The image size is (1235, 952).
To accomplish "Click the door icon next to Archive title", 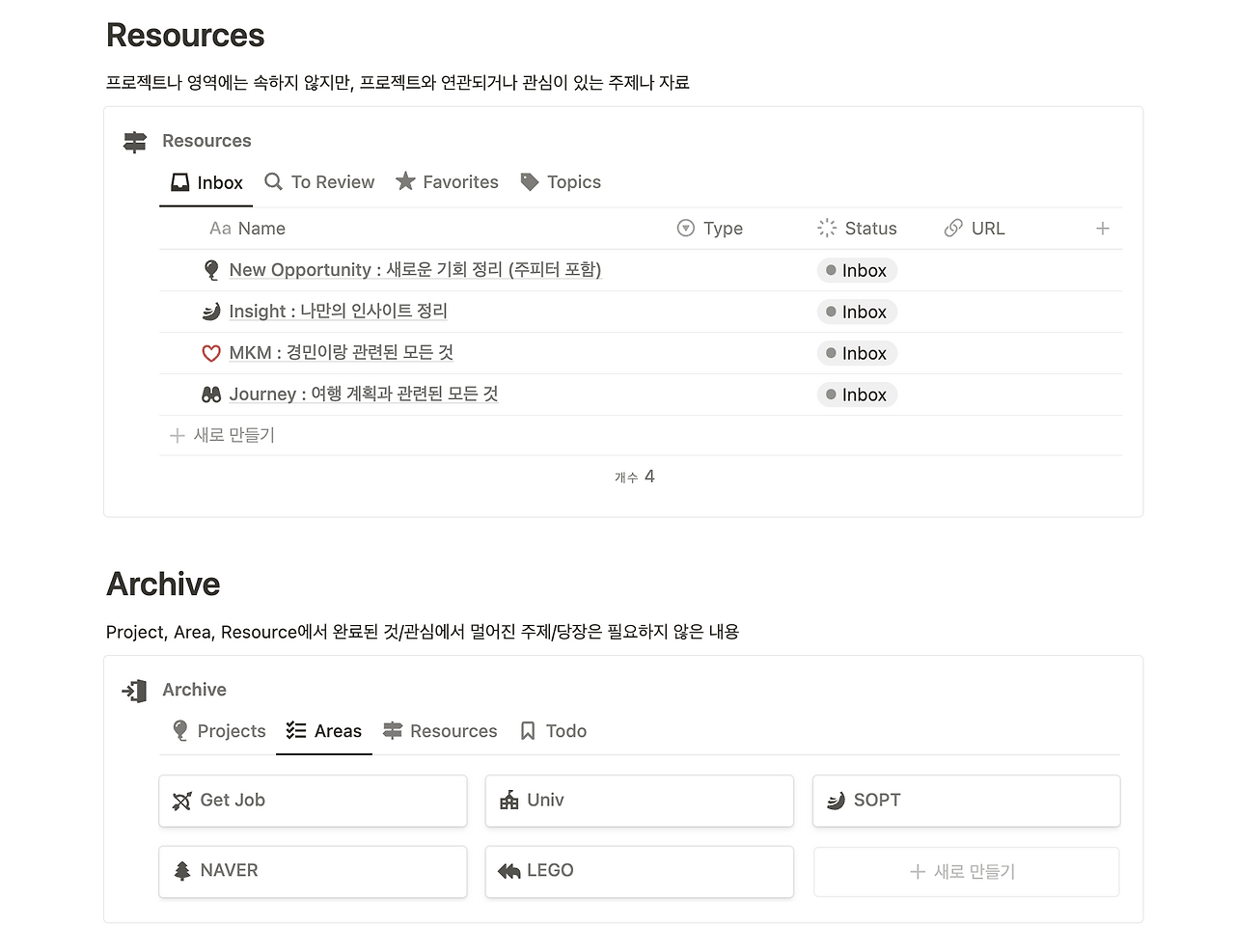I will point(133,690).
